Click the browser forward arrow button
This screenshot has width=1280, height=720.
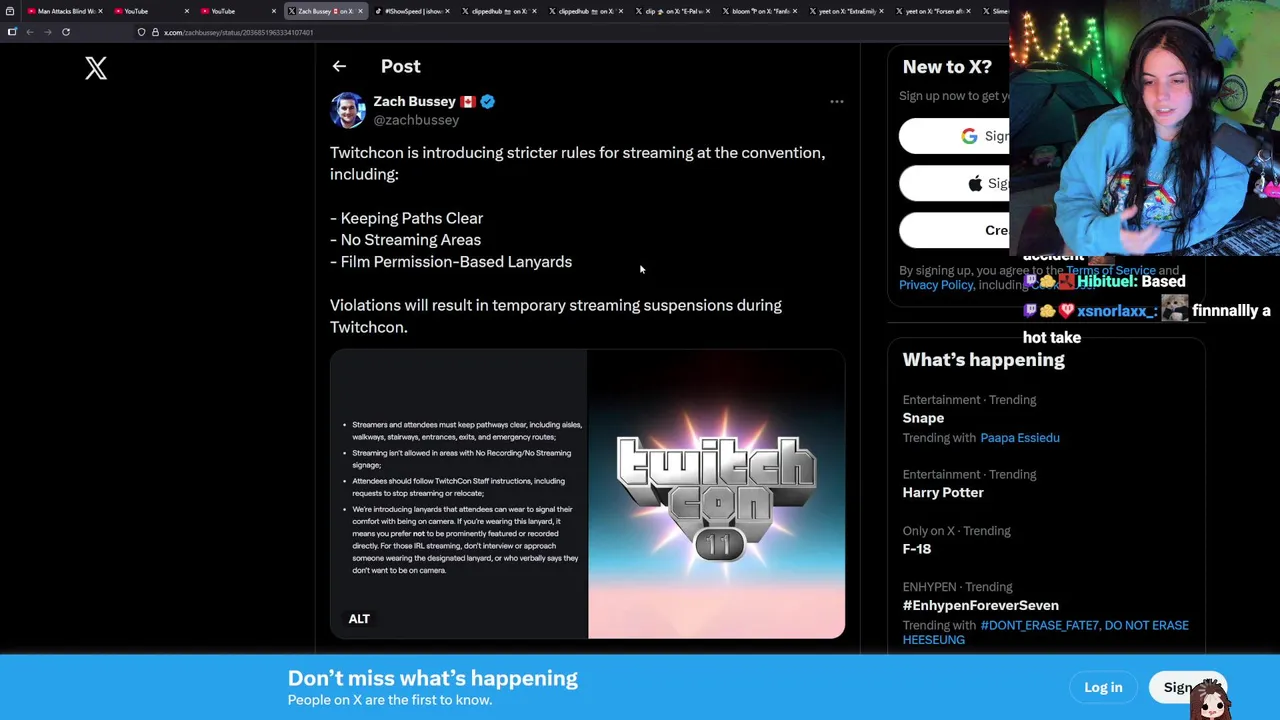click(47, 32)
